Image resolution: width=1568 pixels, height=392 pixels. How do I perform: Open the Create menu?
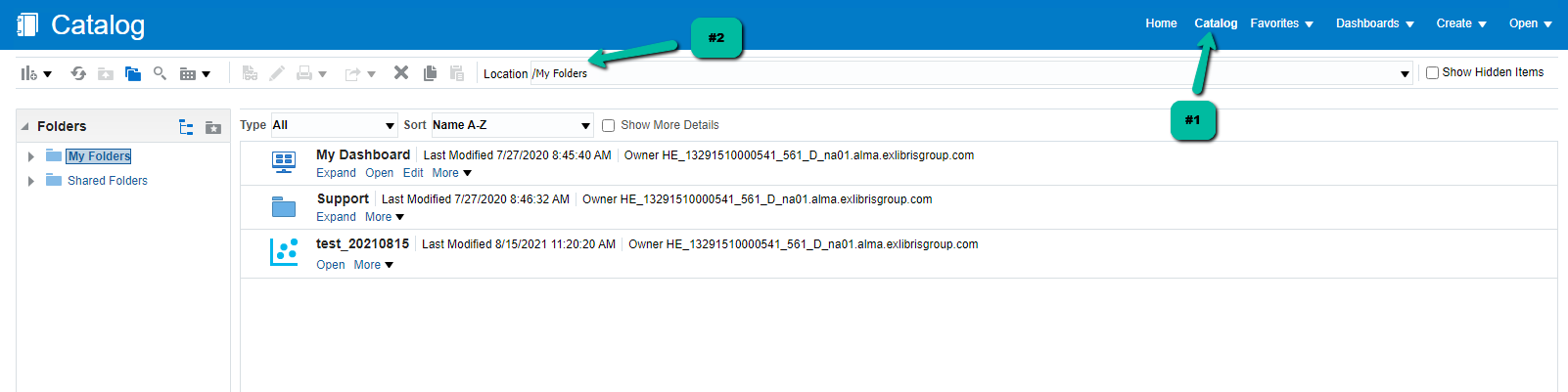tap(1461, 23)
